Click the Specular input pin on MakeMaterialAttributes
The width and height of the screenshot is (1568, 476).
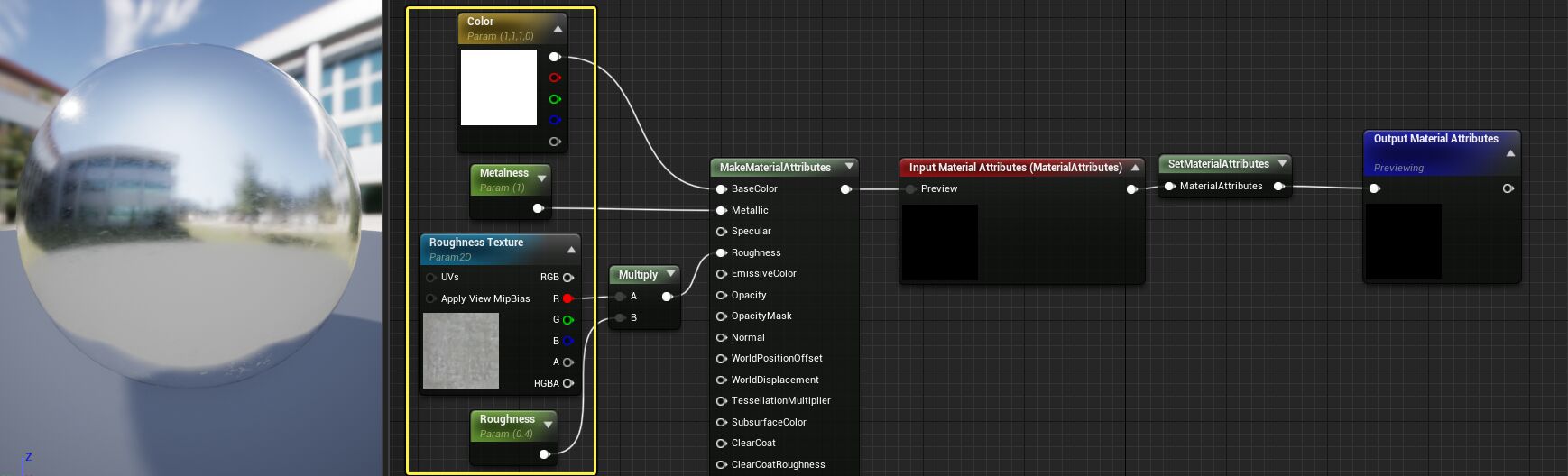click(x=722, y=232)
